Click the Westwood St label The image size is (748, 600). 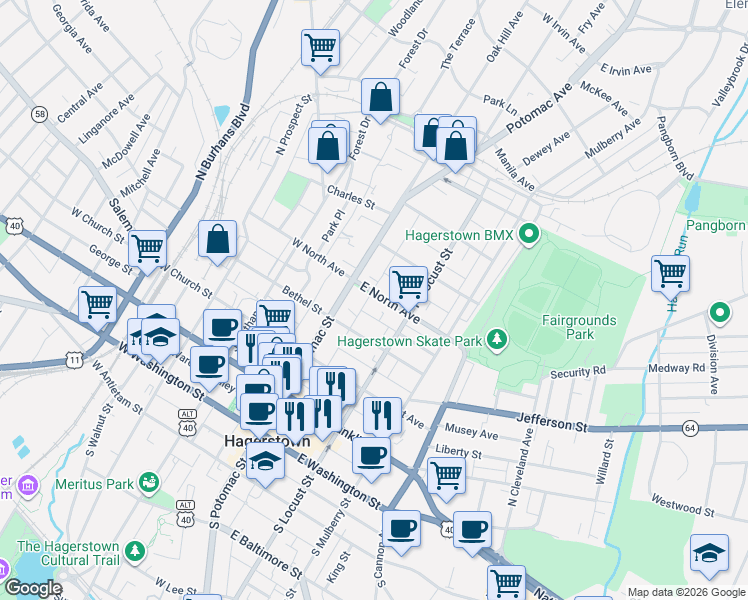[683, 506]
